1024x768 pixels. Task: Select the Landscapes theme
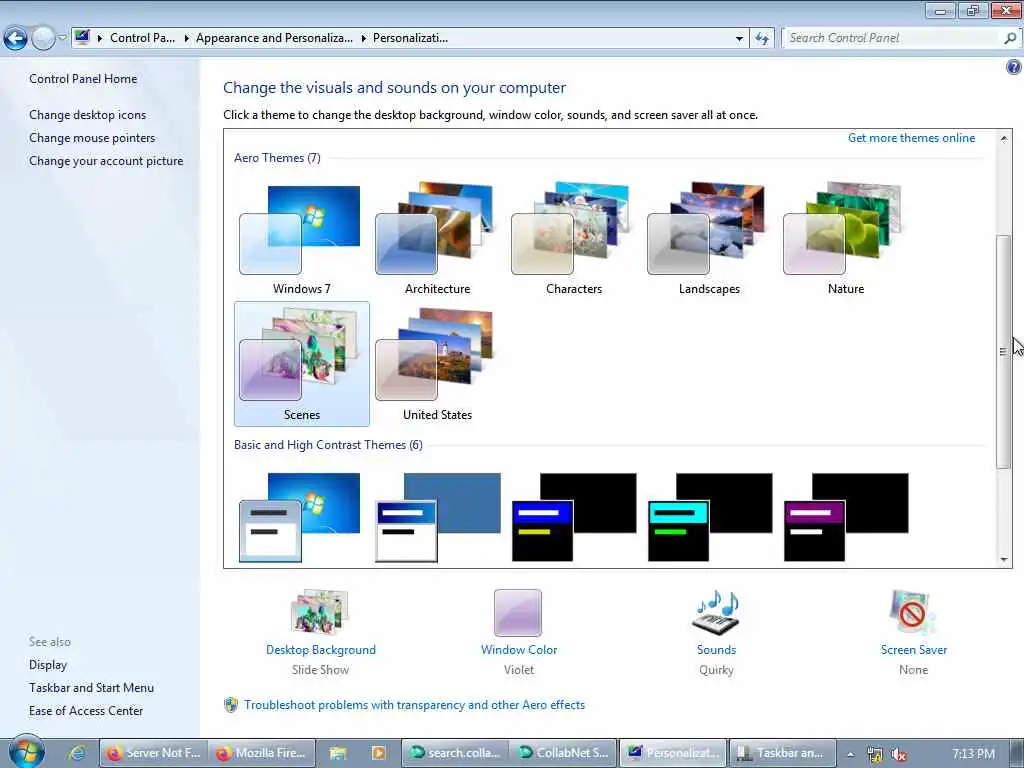point(709,239)
